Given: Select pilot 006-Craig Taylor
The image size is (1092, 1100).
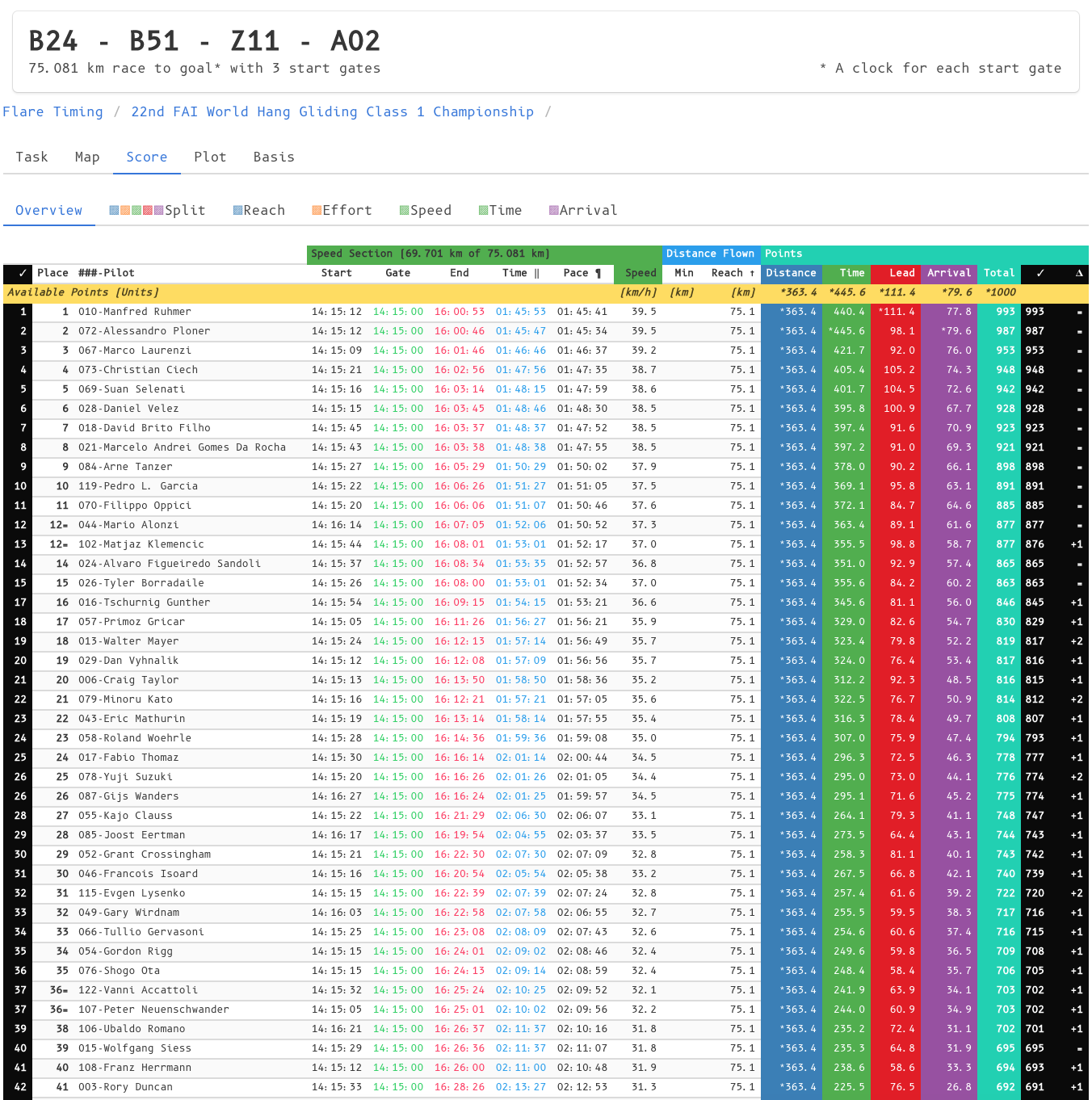Looking at the screenshot, I should (x=128, y=680).
